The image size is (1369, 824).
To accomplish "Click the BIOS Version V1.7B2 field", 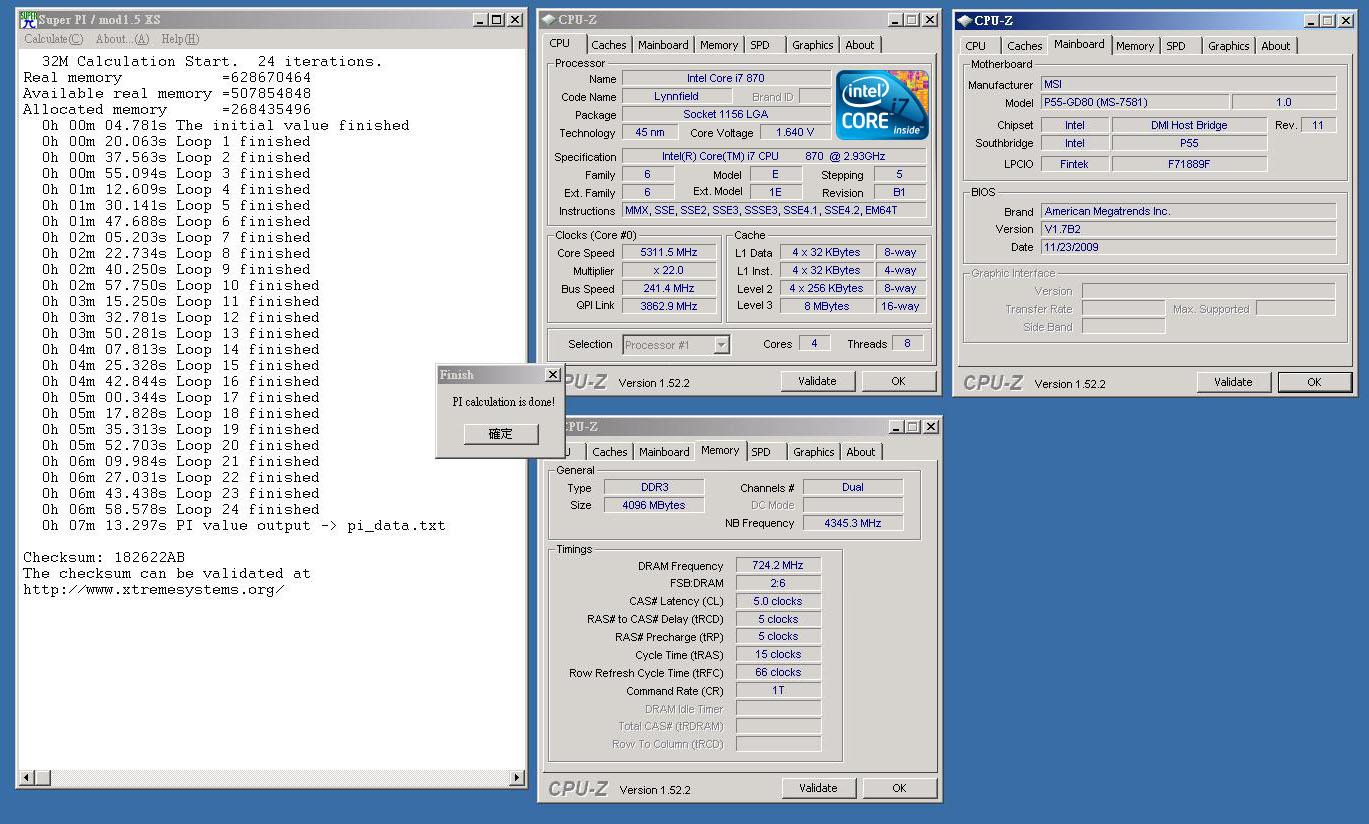I will pyautogui.click(x=1188, y=229).
